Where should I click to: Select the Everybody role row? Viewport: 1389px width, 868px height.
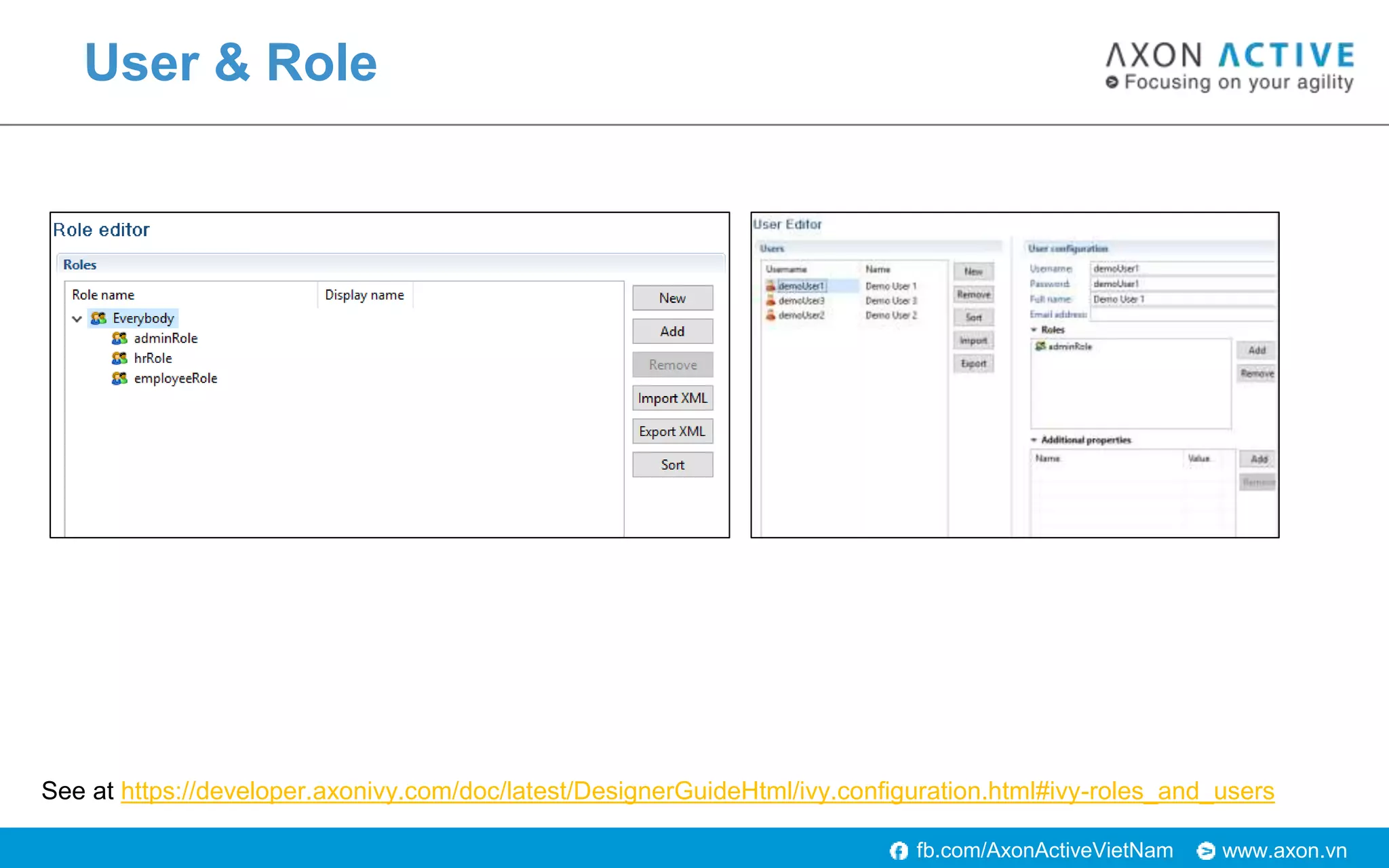click(133, 318)
